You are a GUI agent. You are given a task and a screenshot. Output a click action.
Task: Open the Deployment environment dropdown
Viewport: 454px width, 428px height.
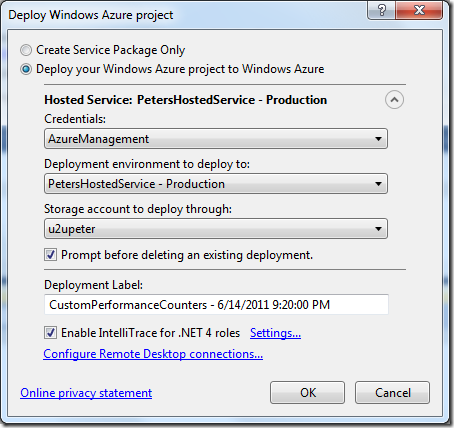pos(216,184)
